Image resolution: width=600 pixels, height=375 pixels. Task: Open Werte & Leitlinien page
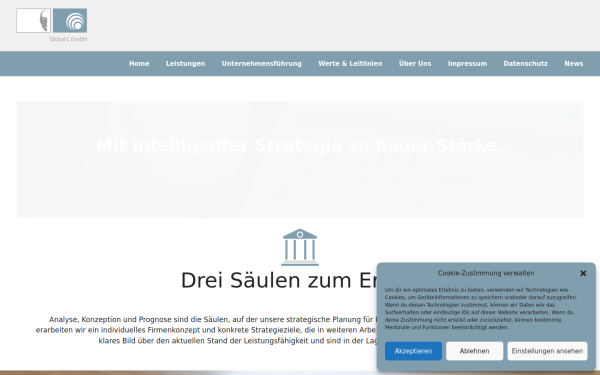coord(350,64)
